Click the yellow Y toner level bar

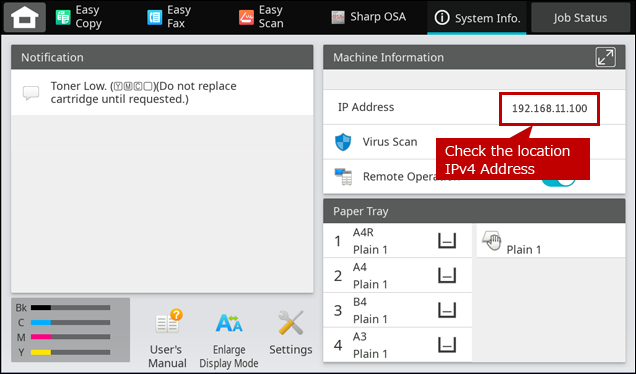71,352
